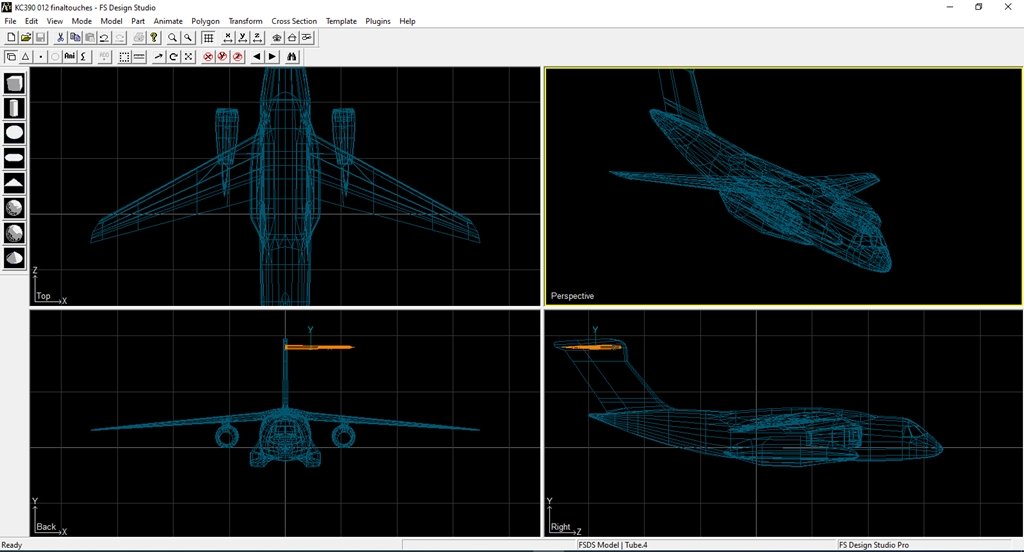The image size is (1024, 552).
Task: Toggle the Z axis lock button
Action: (x=259, y=37)
